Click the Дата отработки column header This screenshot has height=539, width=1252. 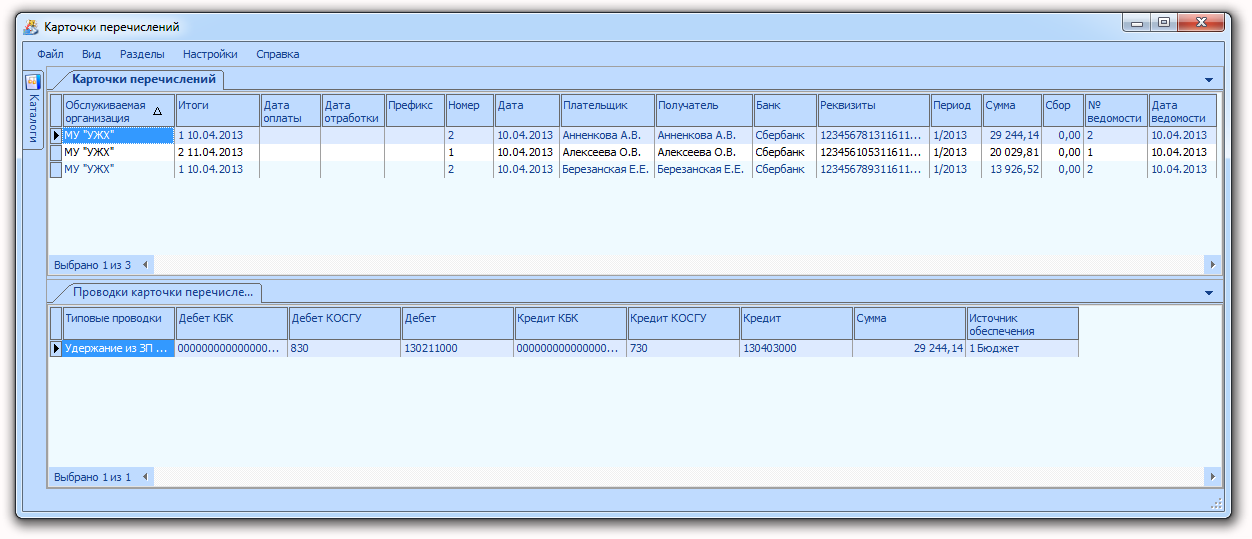tap(353, 111)
